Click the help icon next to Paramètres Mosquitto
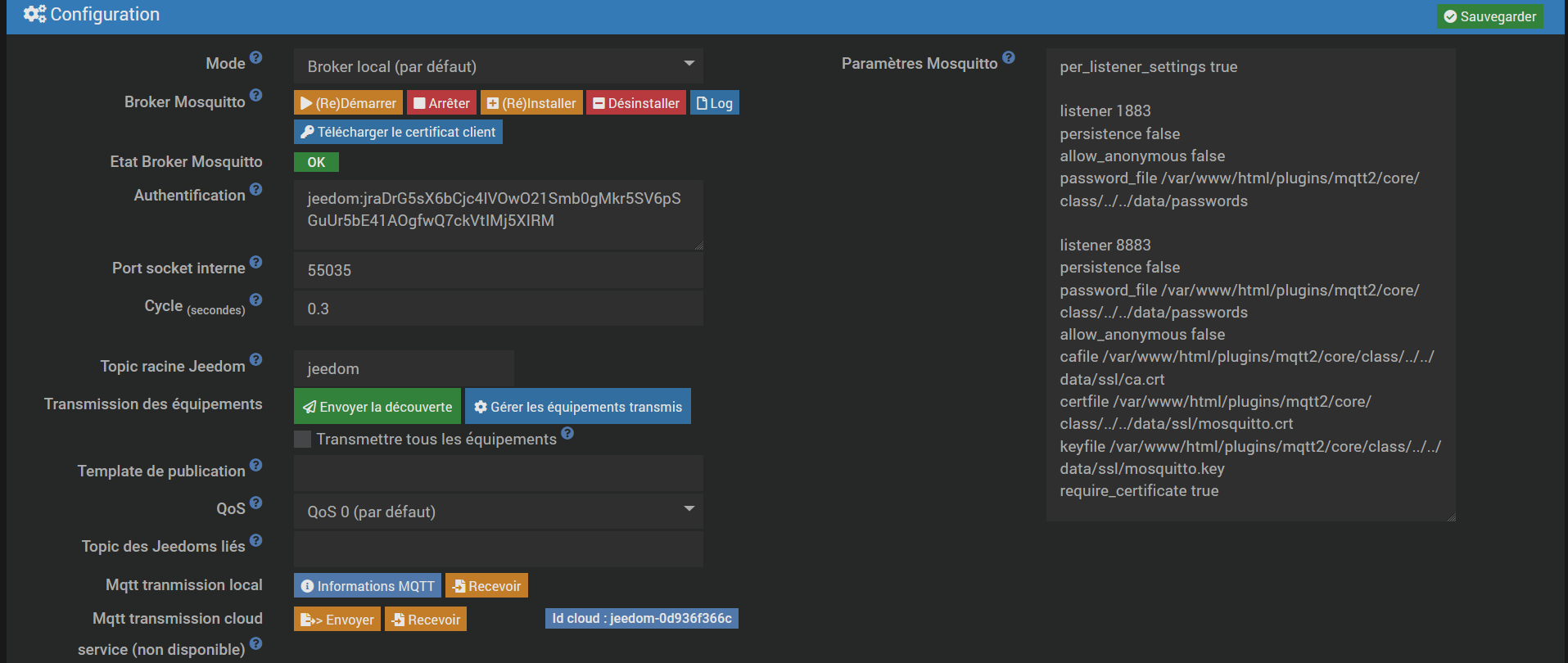 point(1008,58)
